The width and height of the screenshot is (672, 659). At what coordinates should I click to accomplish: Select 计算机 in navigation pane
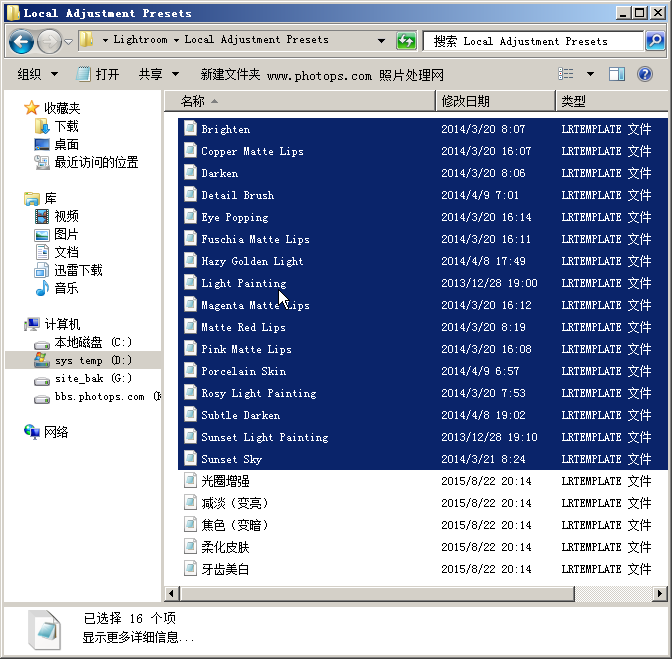[x=52, y=324]
